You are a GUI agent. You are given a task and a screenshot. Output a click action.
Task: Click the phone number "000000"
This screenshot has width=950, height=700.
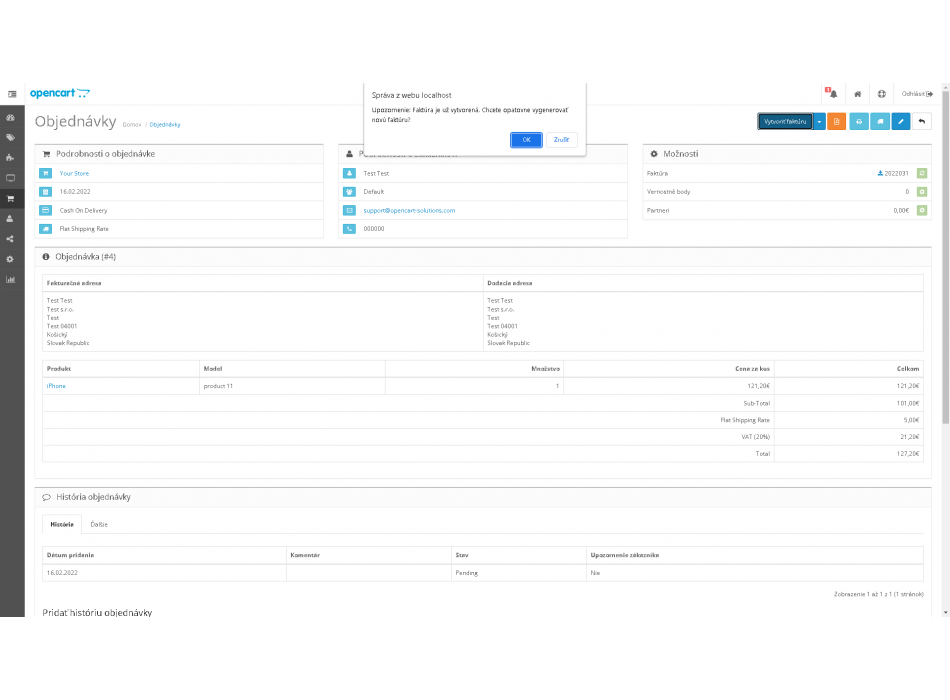pos(373,228)
